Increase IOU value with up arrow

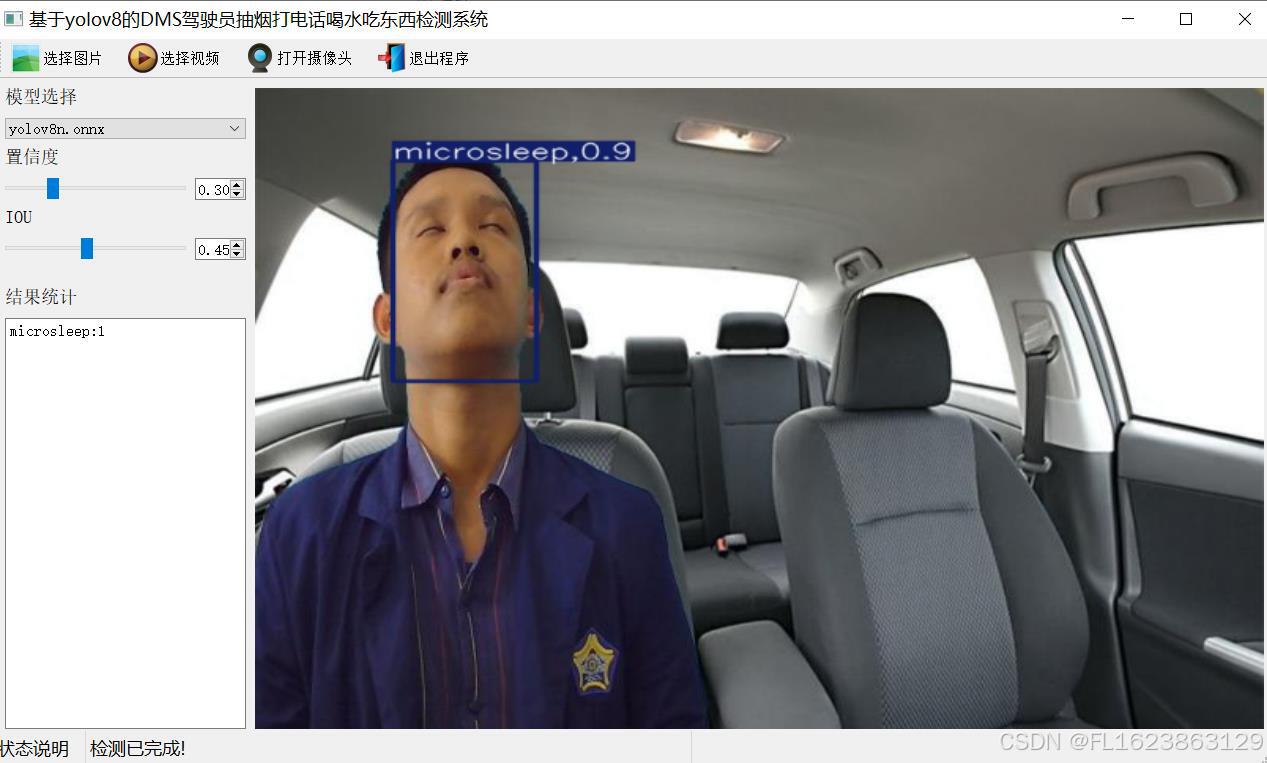coord(237,245)
